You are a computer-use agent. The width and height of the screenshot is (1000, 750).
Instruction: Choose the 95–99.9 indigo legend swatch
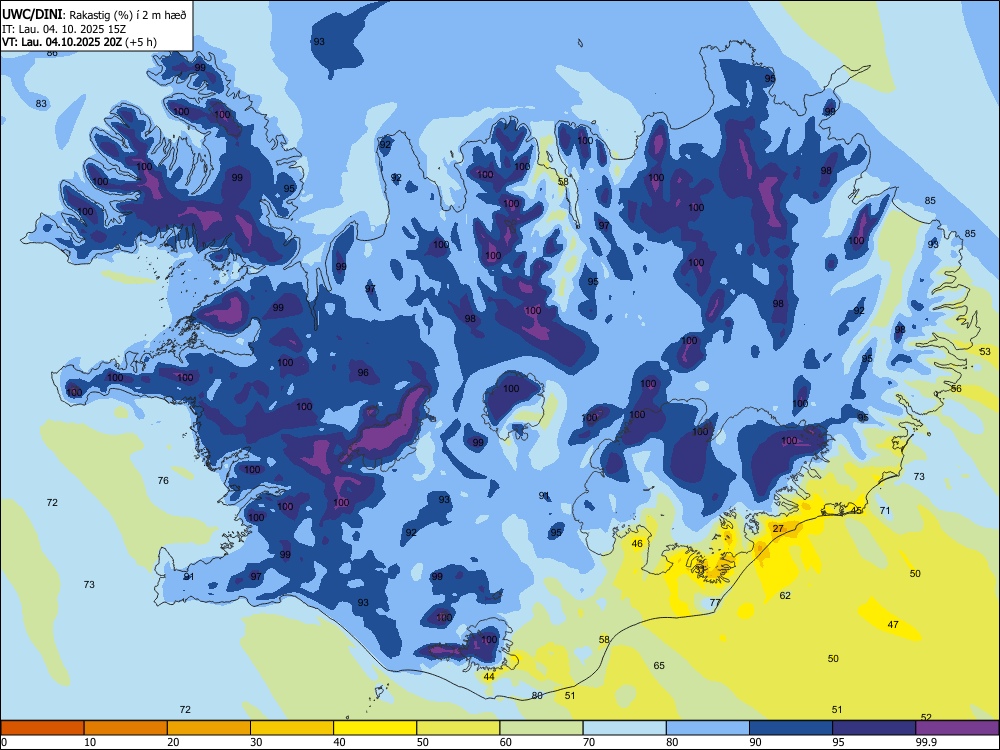coord(874,728)
